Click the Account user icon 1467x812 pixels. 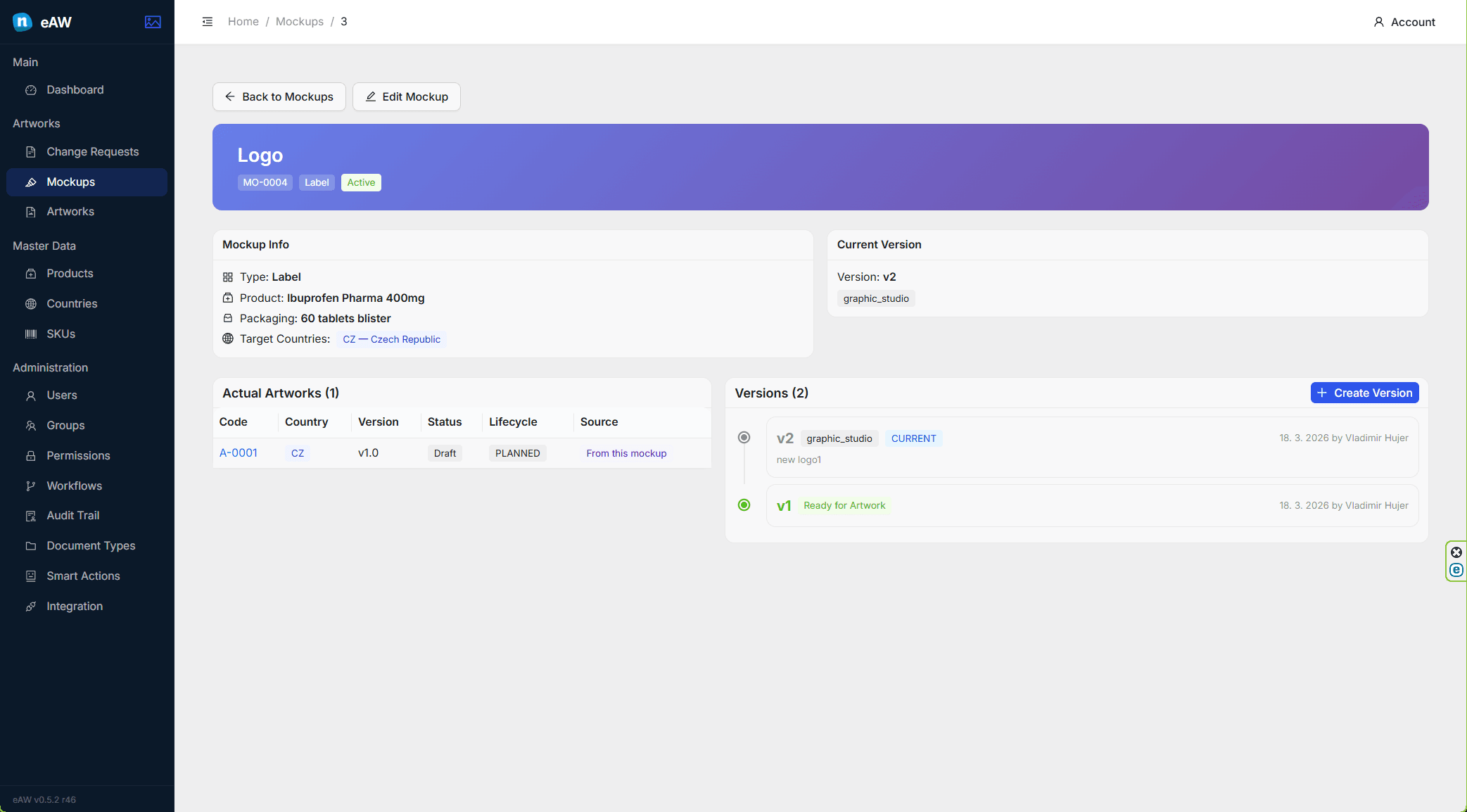(1378, 22)
